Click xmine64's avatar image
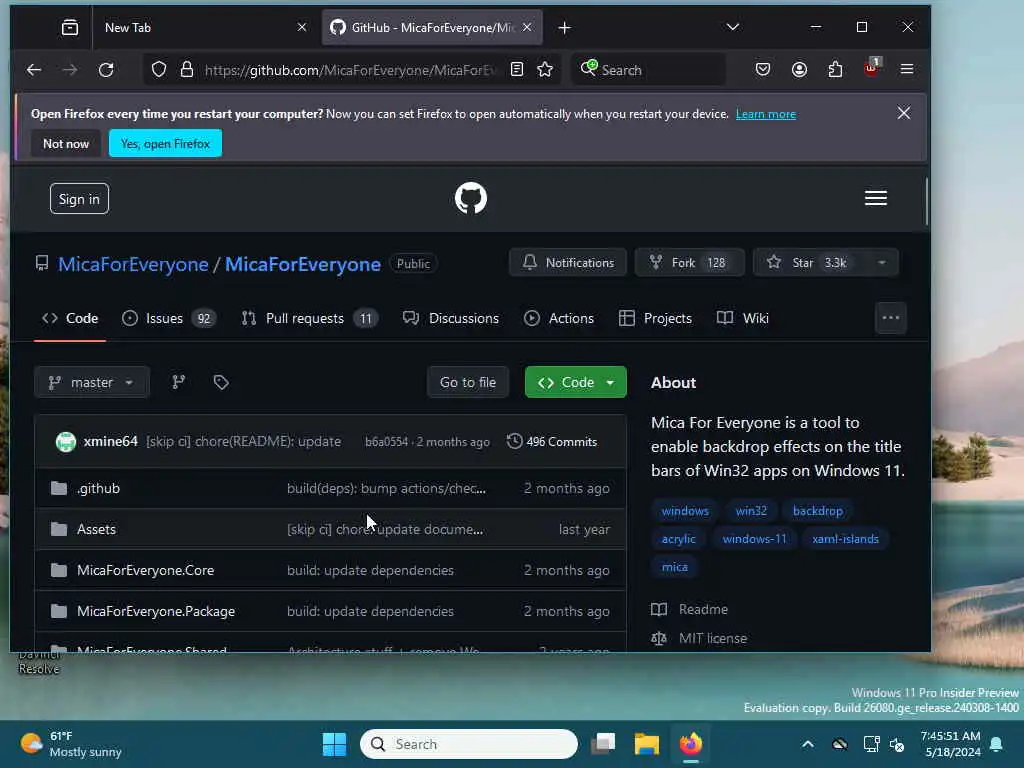Screen dimensions: 1024x768 [x=66, y=442]
